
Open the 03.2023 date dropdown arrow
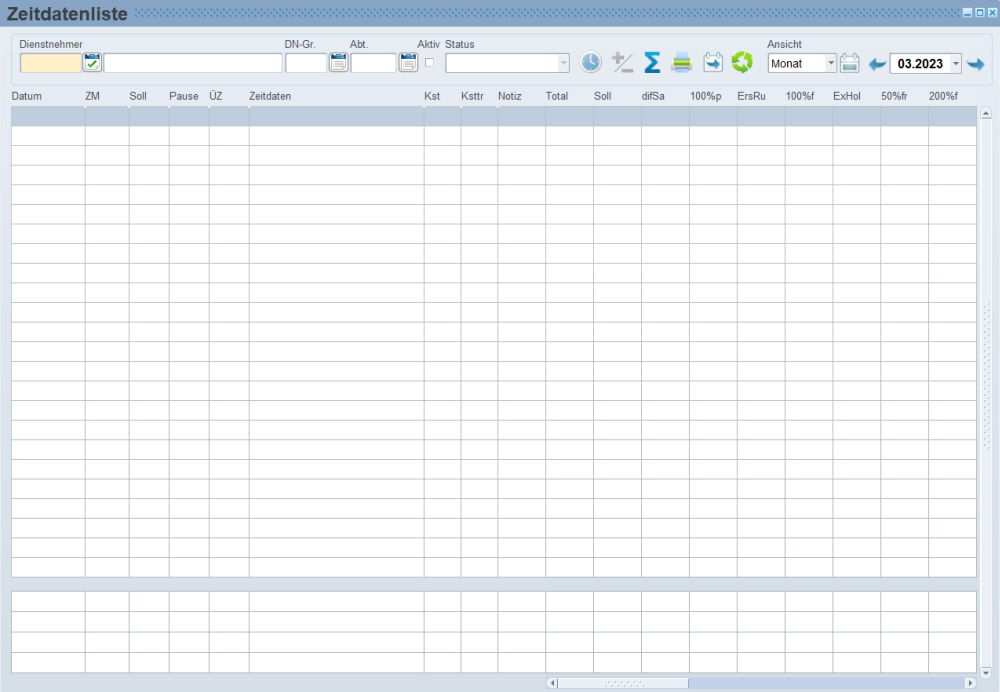point(955,64)
